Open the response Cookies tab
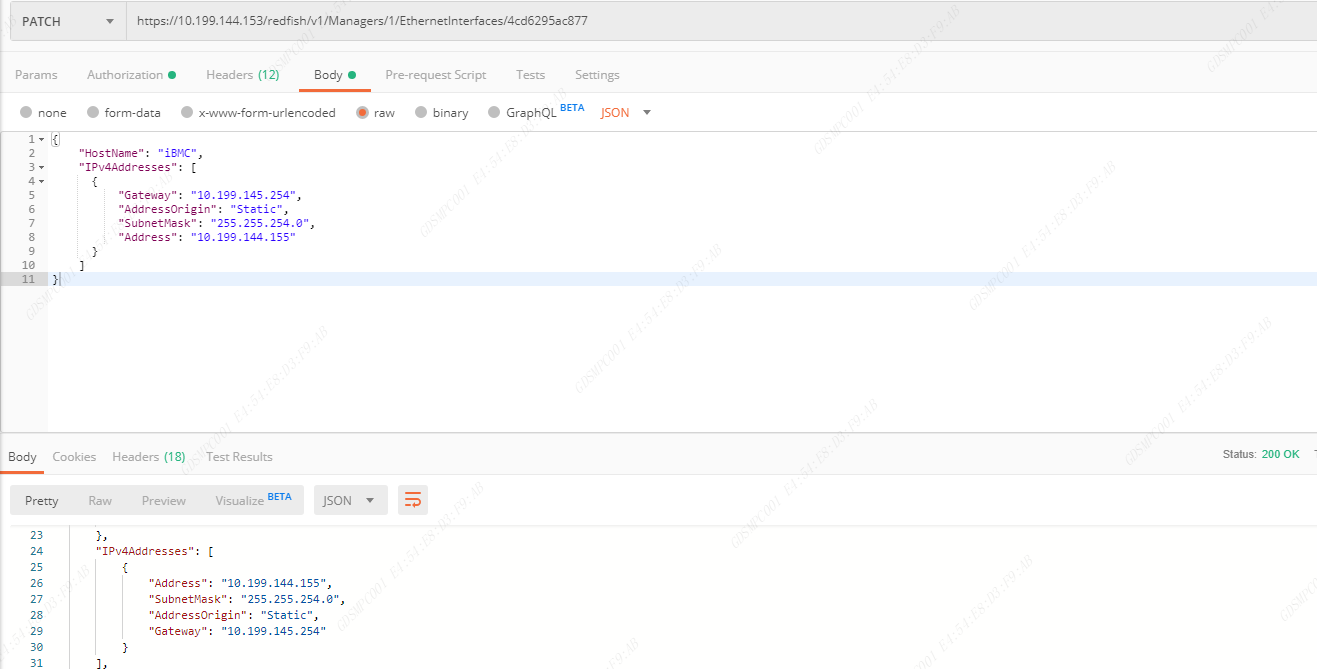 point(74,457)
